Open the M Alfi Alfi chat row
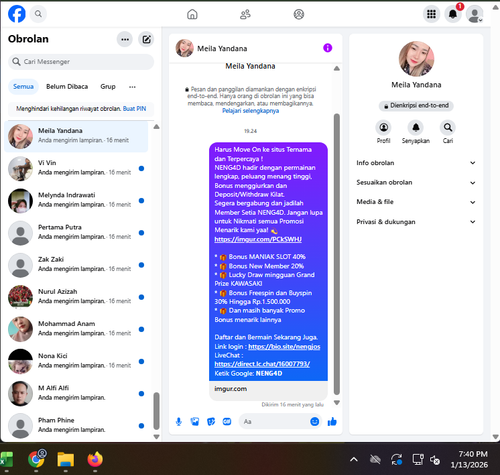Viewport: 500px width, 475px height. [x=76, y=393]
